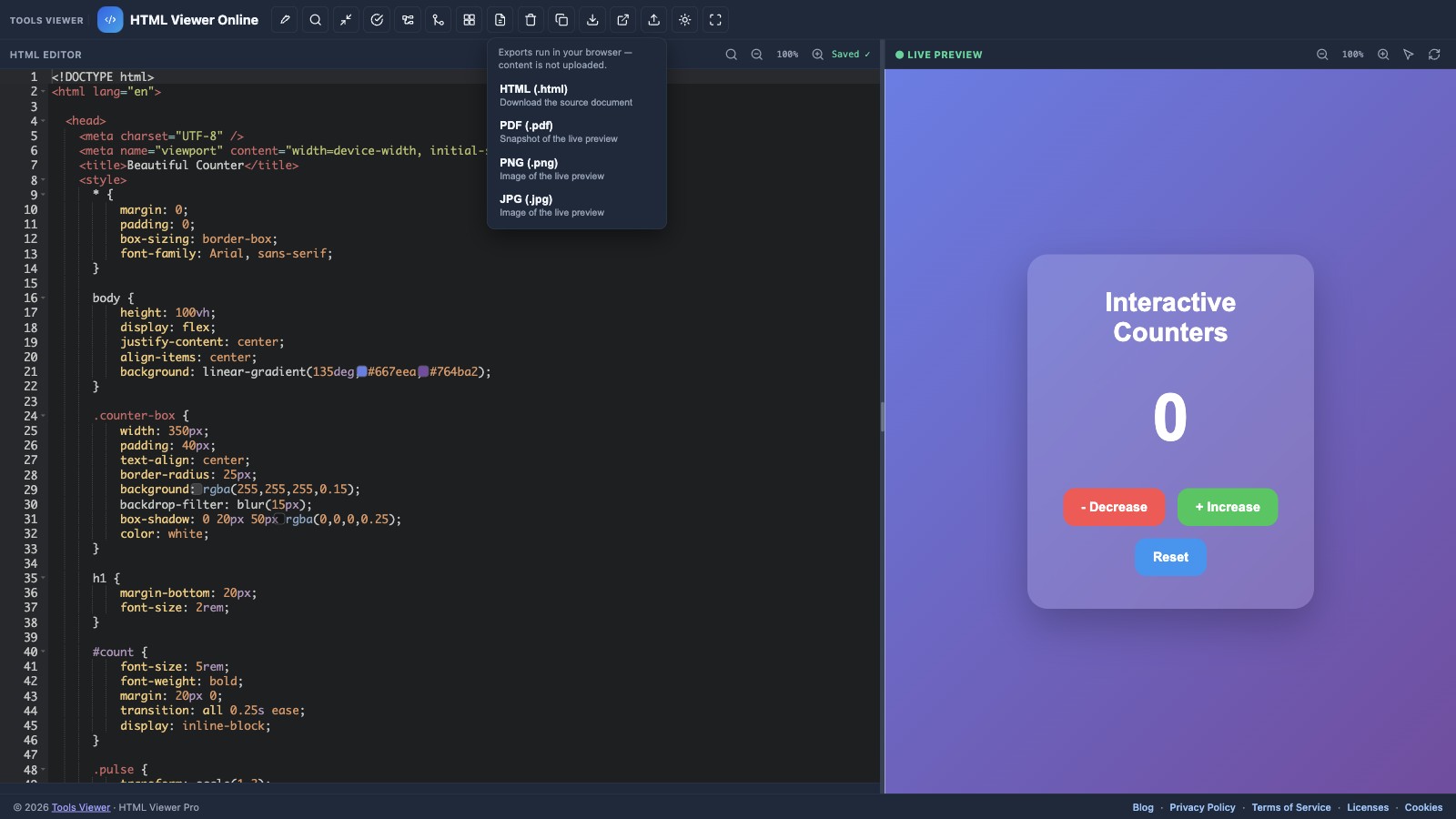The height and width of the screenshot is (819, 1456).
Task: Zoom in the live preview
Action: click(x=1383, y=55)
